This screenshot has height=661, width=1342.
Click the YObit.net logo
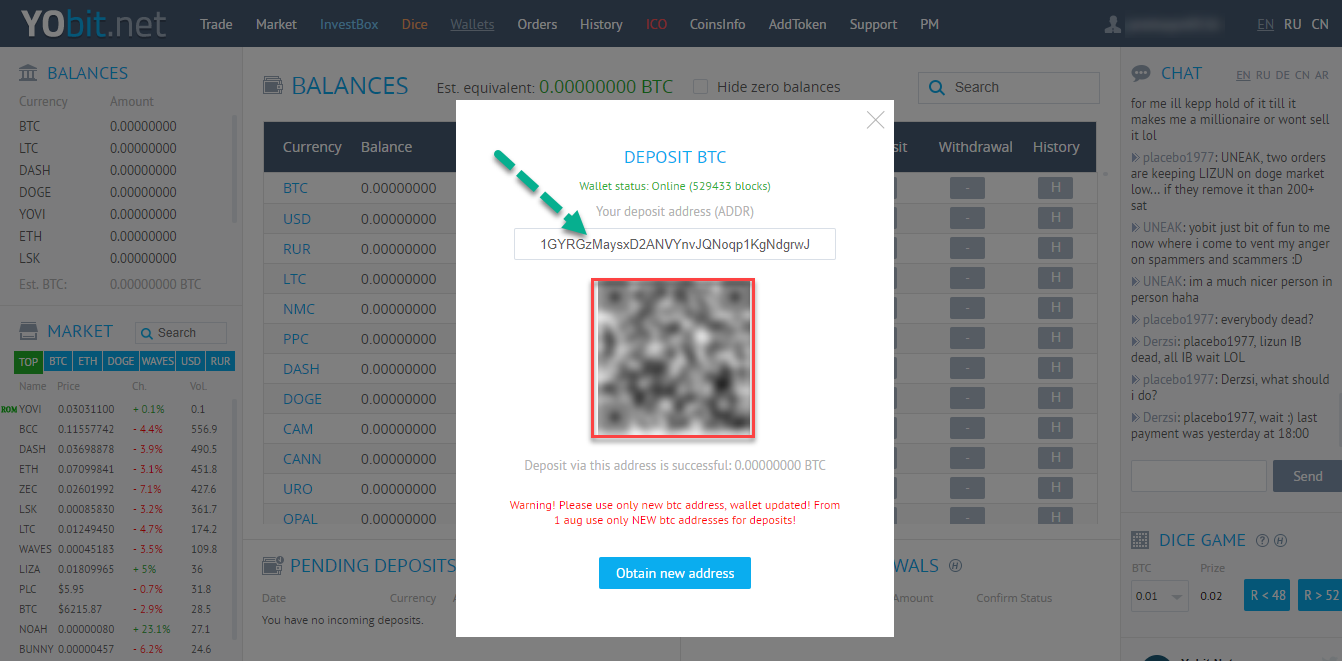pos(94,23)
